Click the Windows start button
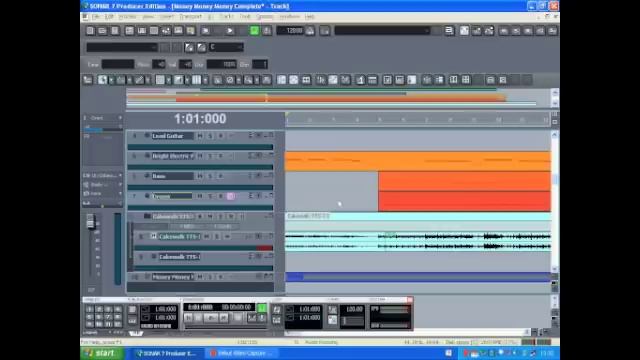 click(102, 353)
